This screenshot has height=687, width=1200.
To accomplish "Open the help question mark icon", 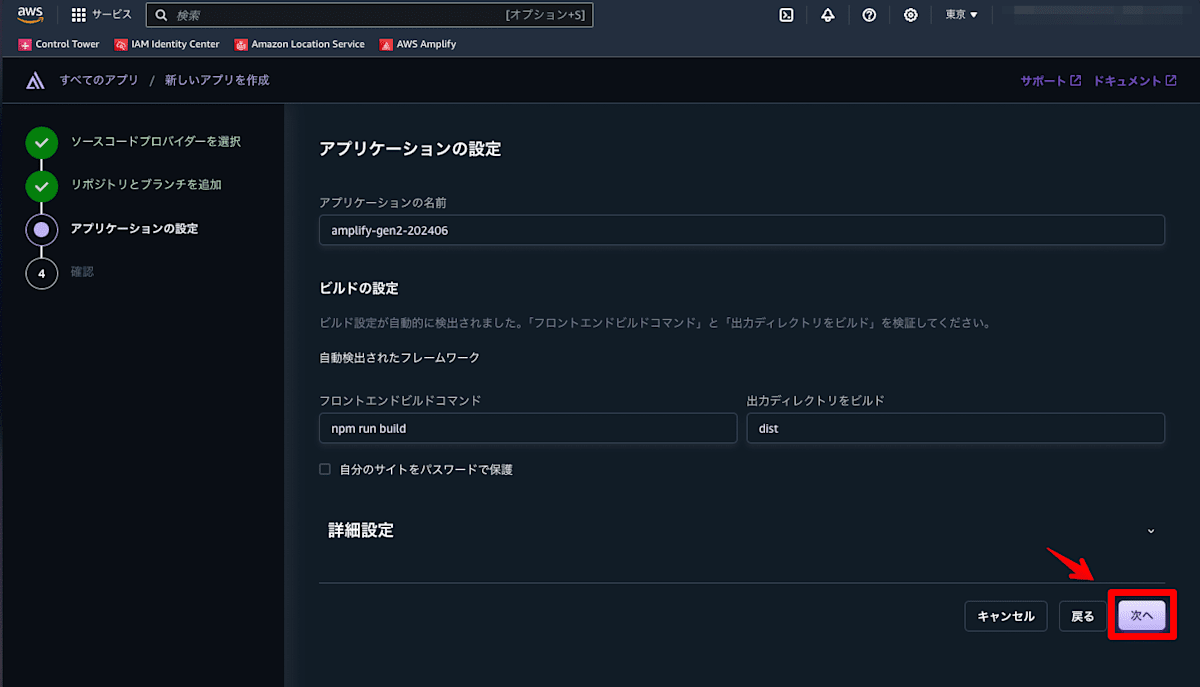I will (870, 15).
